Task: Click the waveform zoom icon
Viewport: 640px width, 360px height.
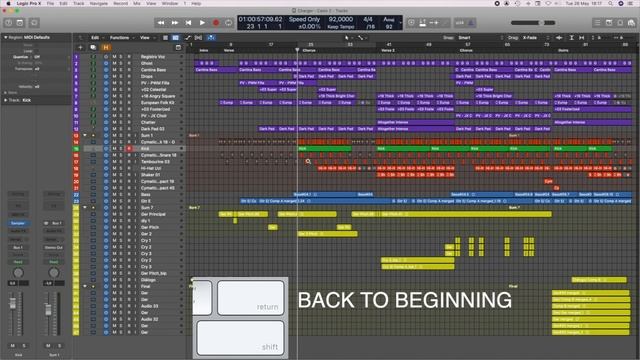Action: (x=559, y=38)
